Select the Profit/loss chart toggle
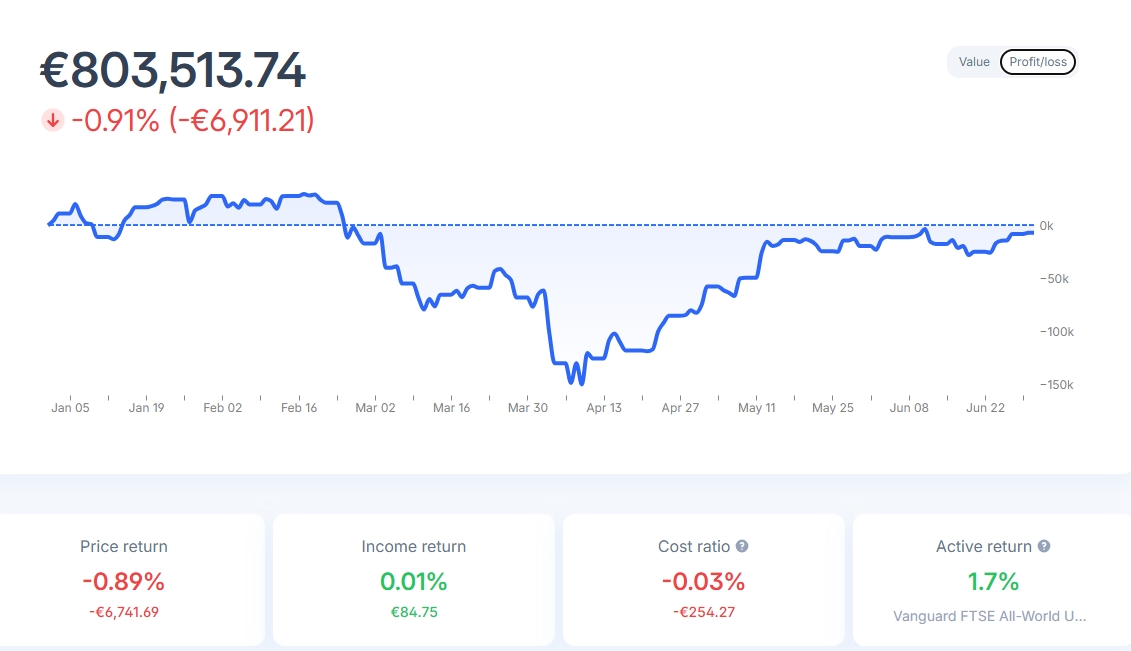Viewport: 1131px width, 651px height. pos(1038,62)
